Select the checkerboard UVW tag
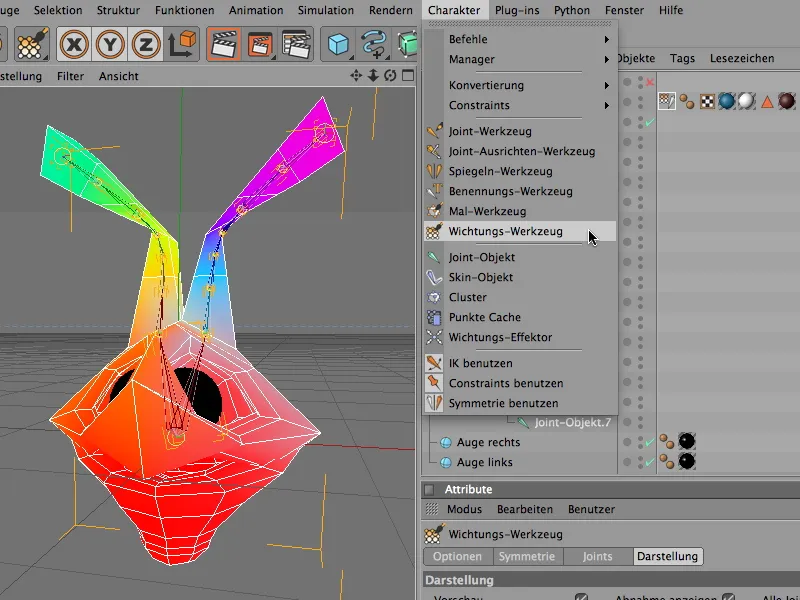The image size is (800, 600). point(707,102)
